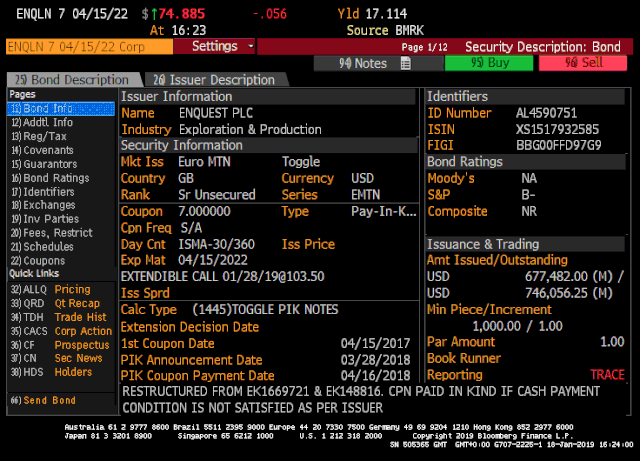View the Identifiers page
640x461 pixels.
(43, 192)
